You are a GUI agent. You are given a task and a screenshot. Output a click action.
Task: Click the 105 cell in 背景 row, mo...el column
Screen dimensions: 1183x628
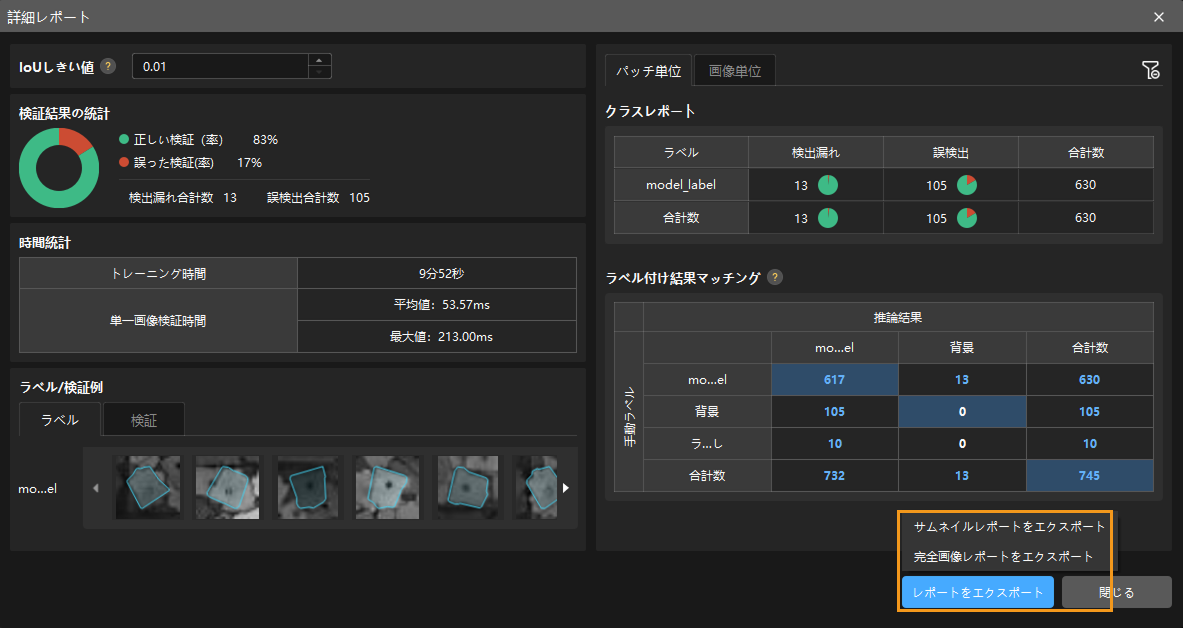tap(834, 411)
